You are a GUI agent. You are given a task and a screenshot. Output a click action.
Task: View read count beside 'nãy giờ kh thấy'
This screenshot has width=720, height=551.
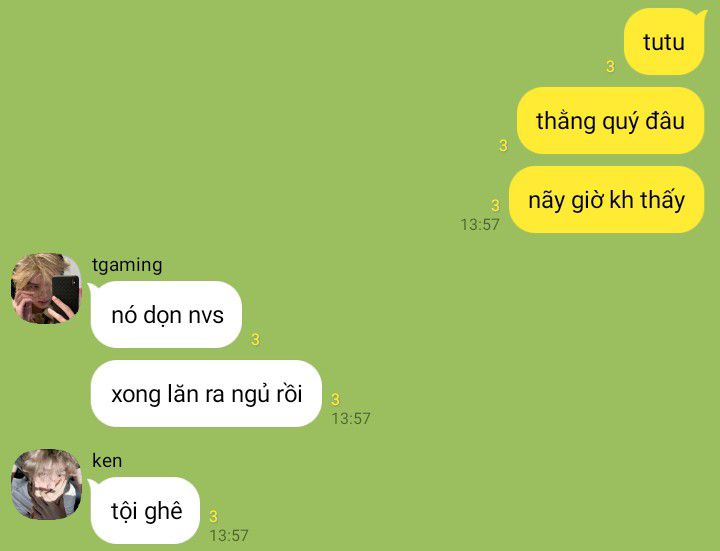[x=495, y=205]
